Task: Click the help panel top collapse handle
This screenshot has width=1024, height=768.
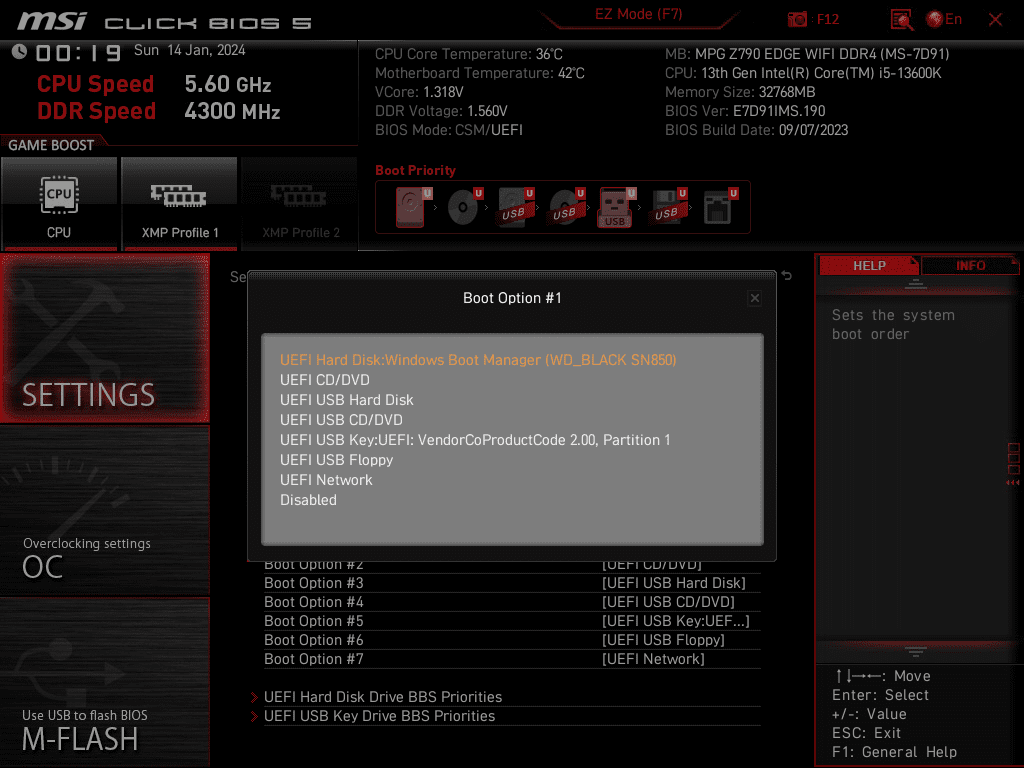Action: (x=916, y=284)
